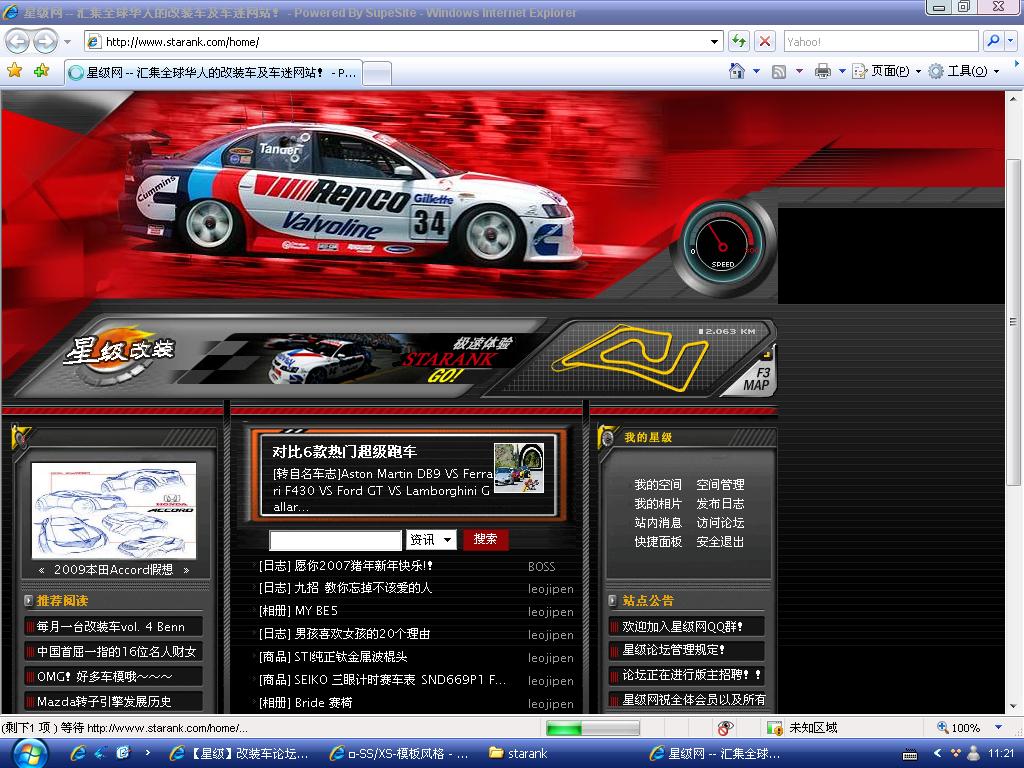Expand the address bar history dropdown

point(714,42)
